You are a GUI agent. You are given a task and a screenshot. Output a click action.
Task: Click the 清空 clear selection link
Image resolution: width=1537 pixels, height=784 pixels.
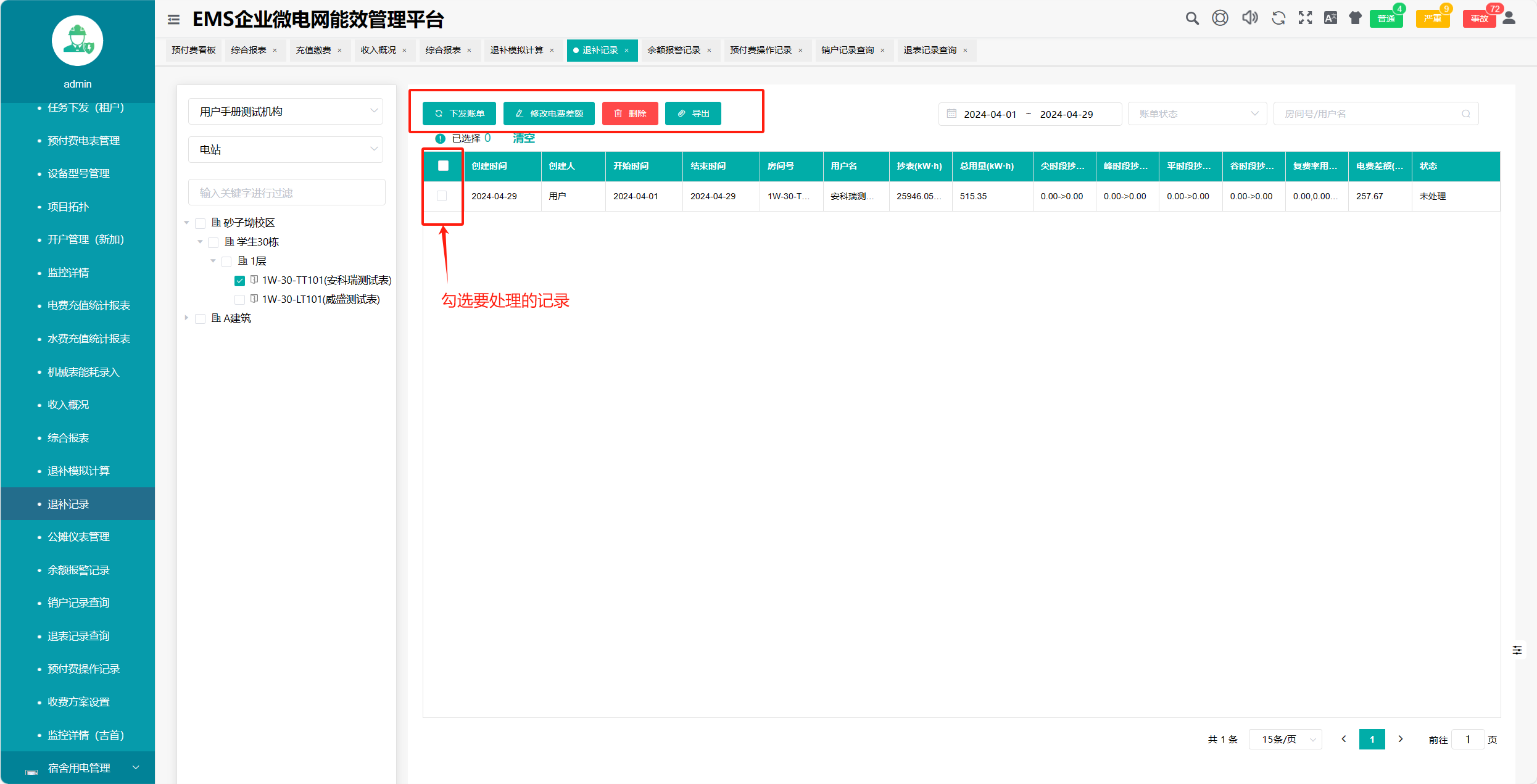523,138
